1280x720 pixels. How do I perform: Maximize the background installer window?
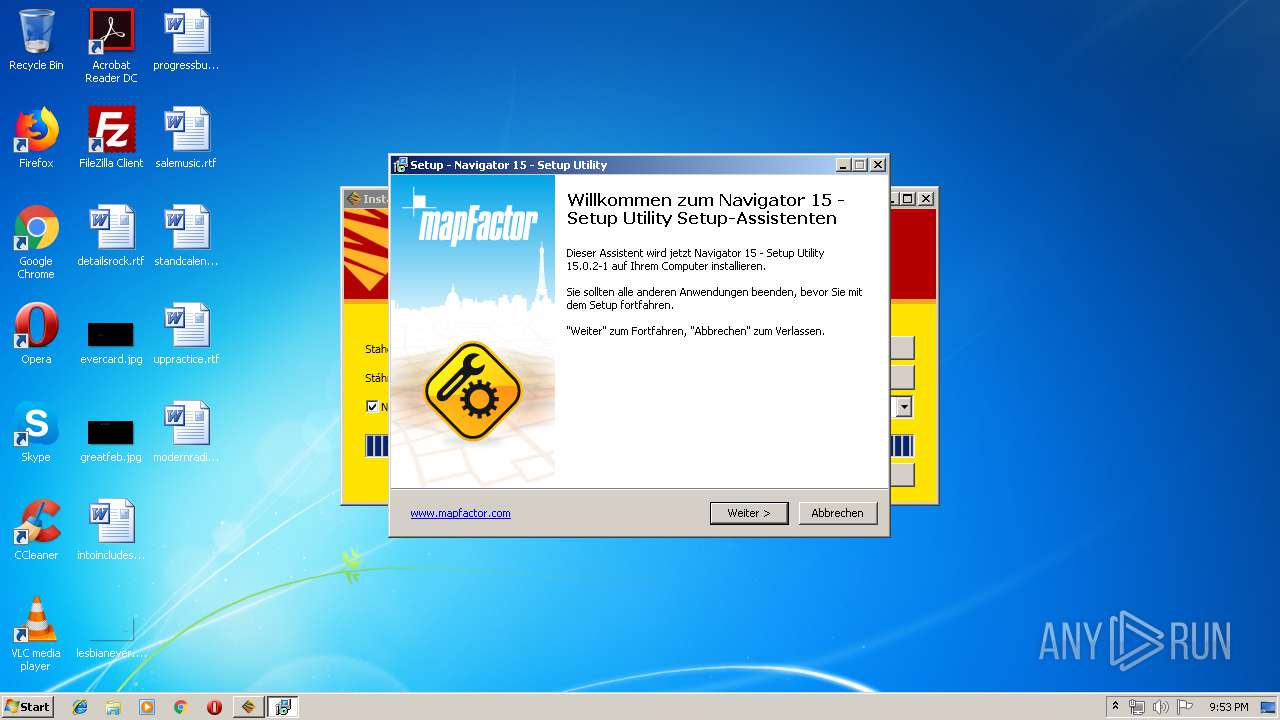(908, 198)
